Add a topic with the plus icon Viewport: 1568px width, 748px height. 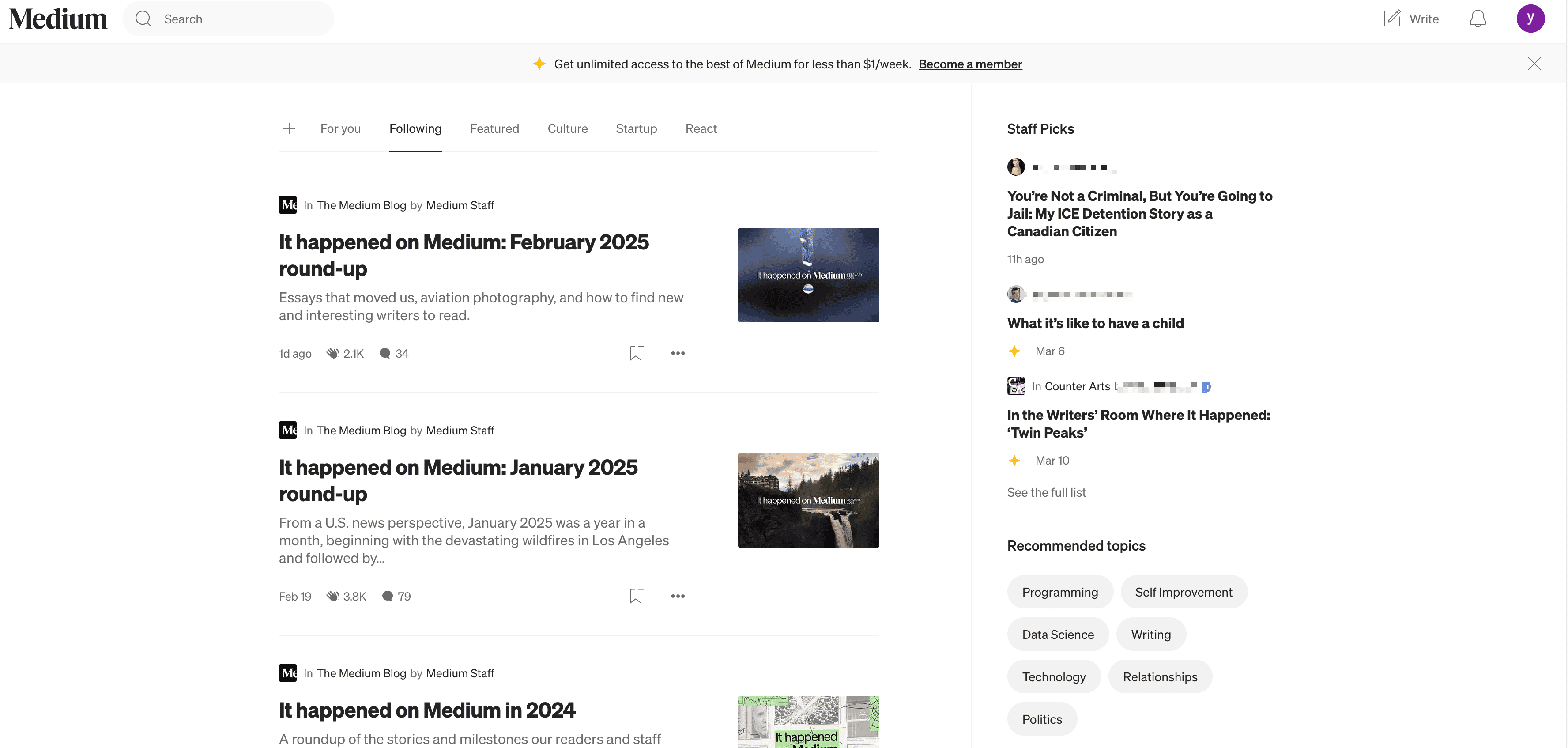289,128
